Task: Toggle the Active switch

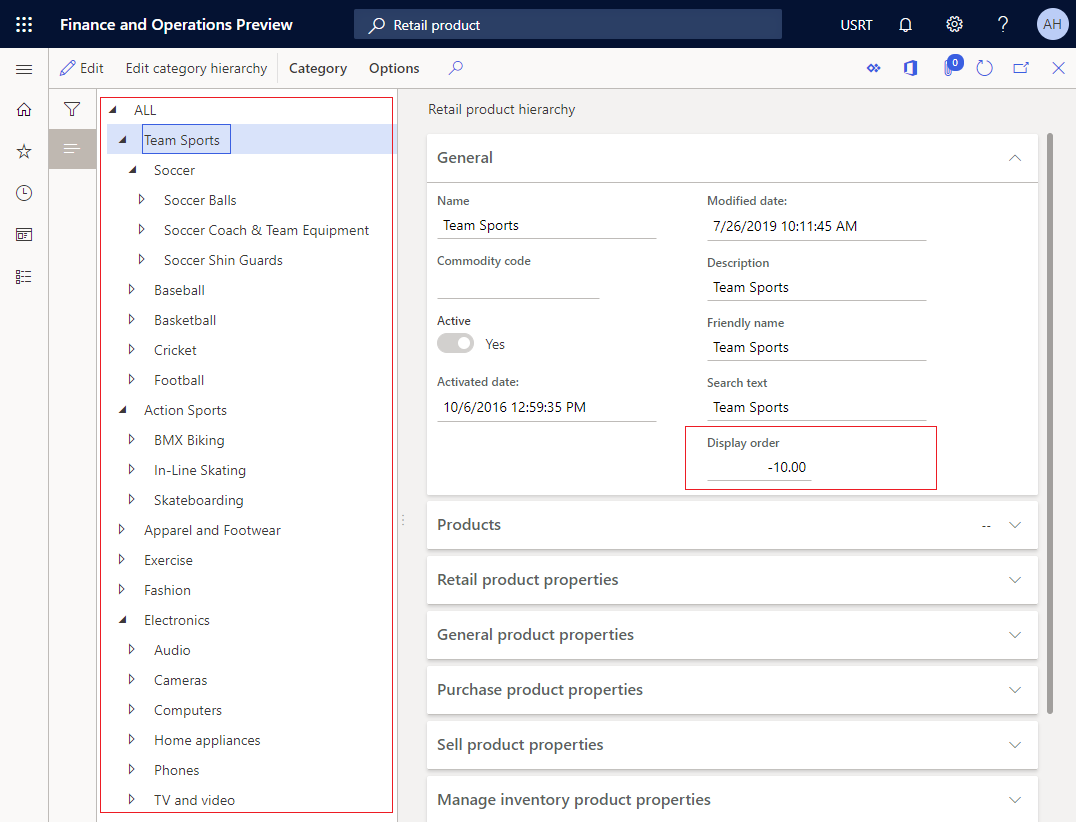Action: pos(456,343)
